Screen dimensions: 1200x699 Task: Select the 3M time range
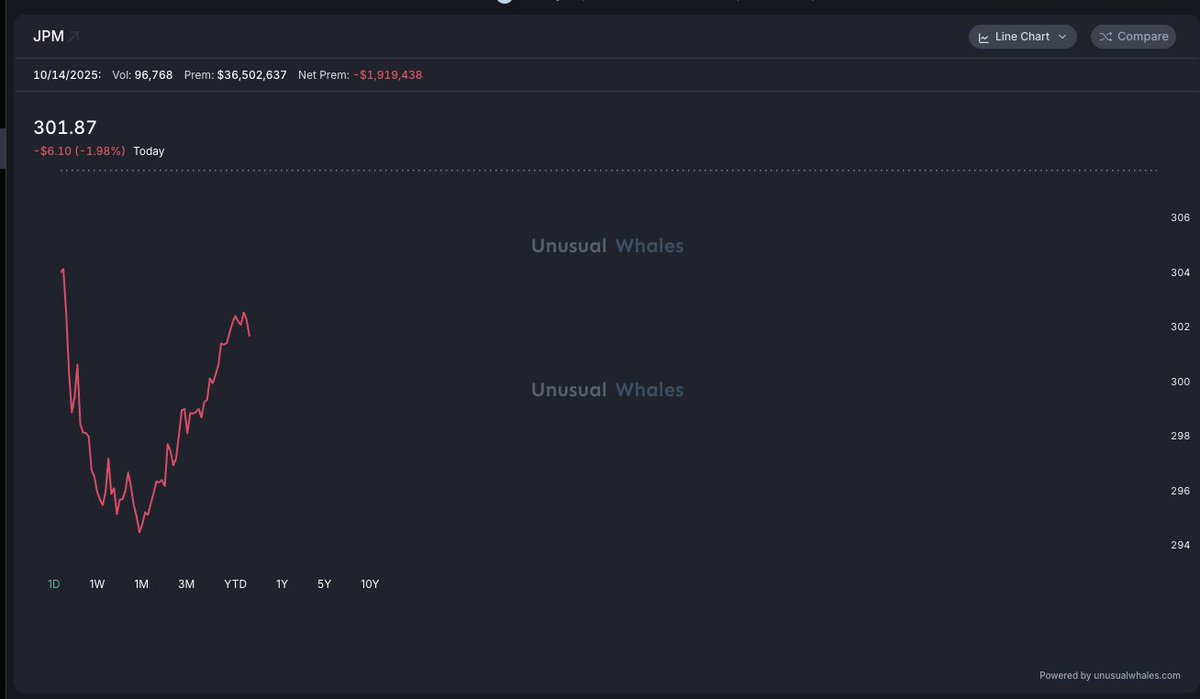(186, 584)
